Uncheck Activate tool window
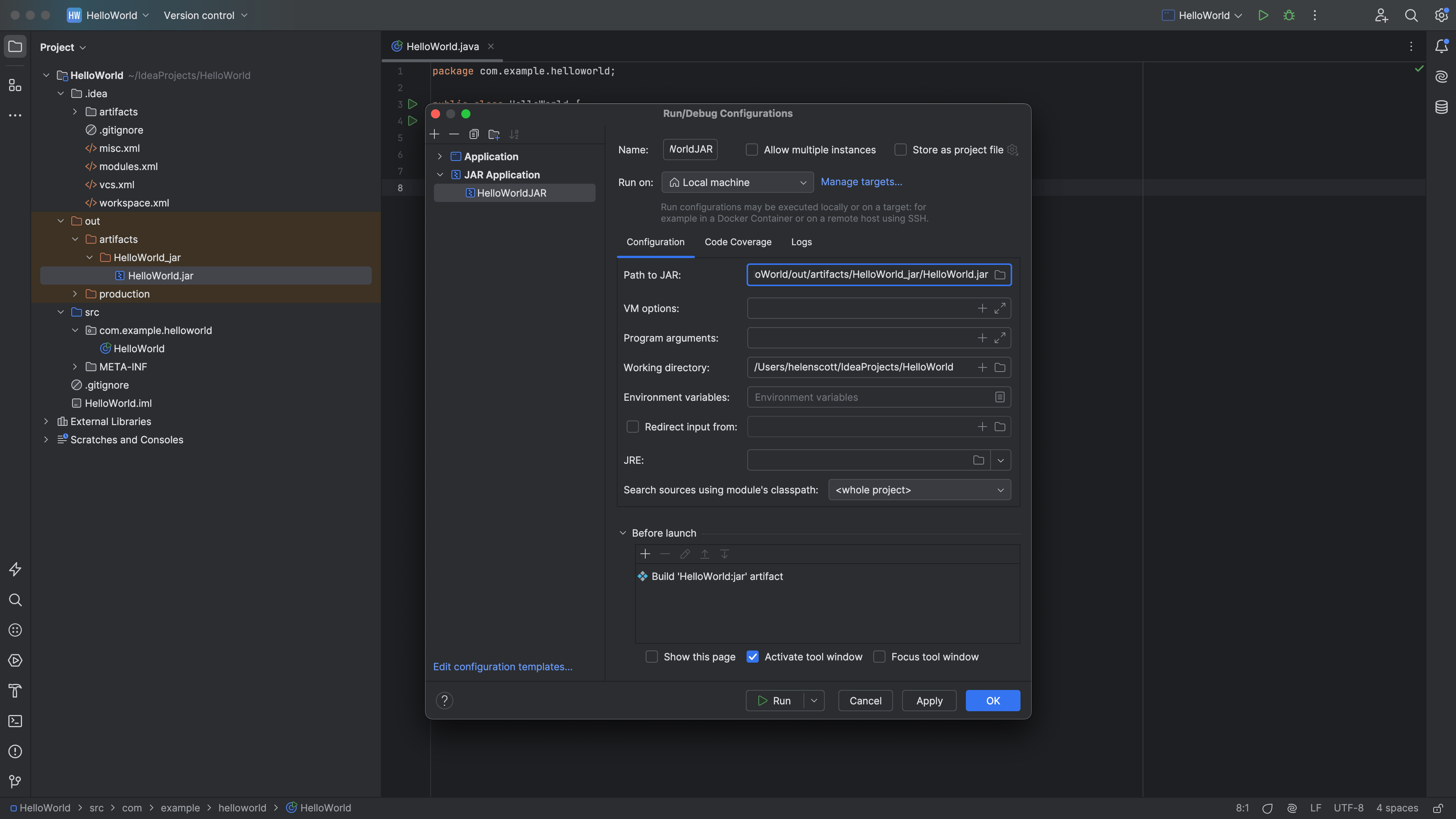Image resolution: width=1456 pixels, height=819 pixels. [x=752, y=657]
